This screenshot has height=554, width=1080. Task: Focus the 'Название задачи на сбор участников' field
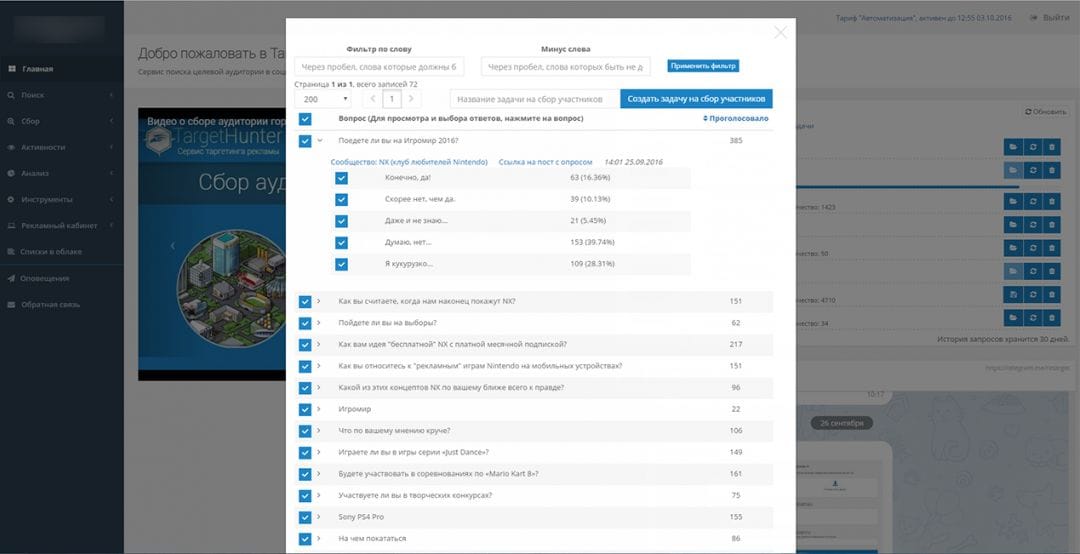point(534,99)
